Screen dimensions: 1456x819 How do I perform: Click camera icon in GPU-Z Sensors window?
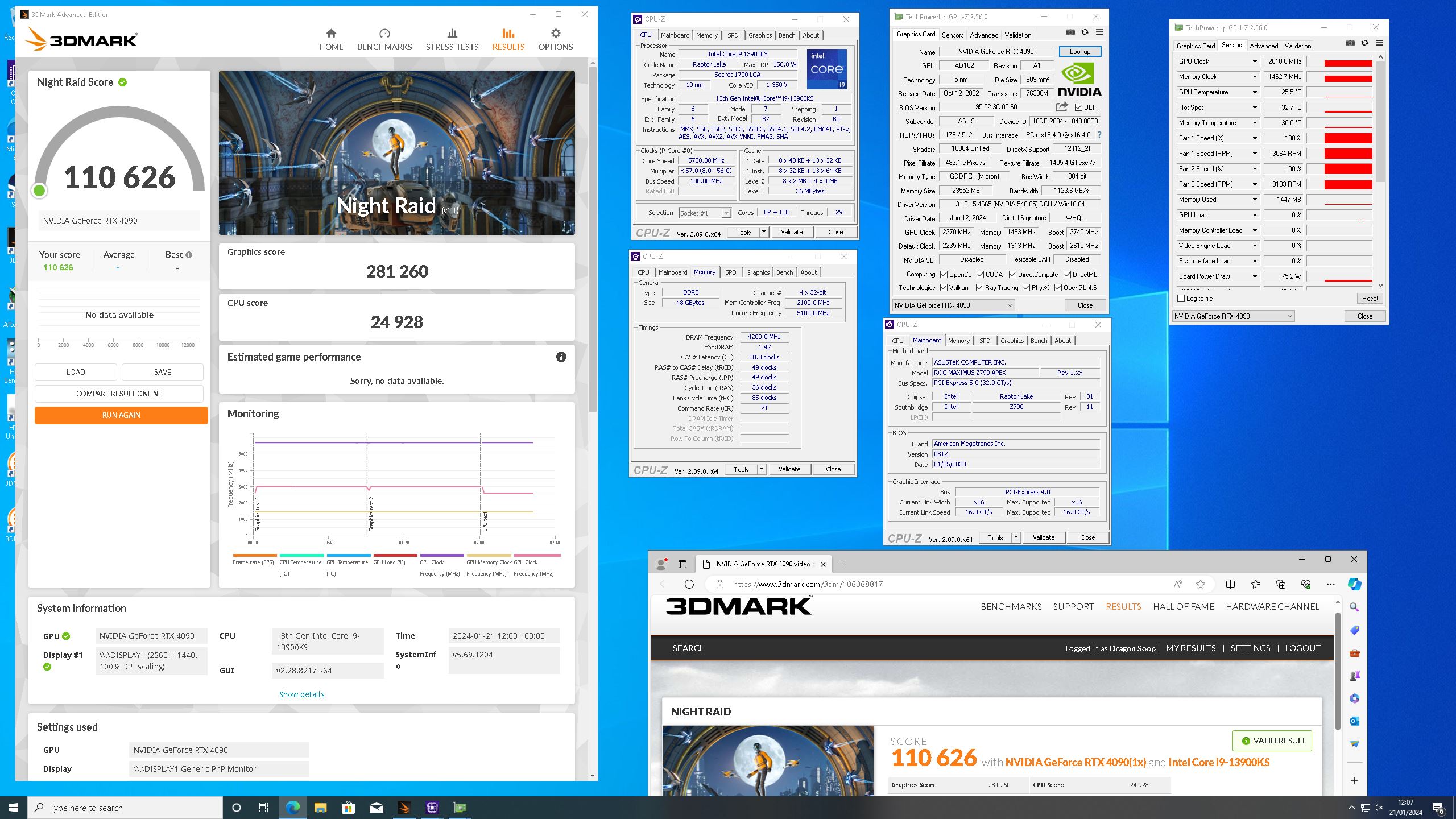point(1350,43)
